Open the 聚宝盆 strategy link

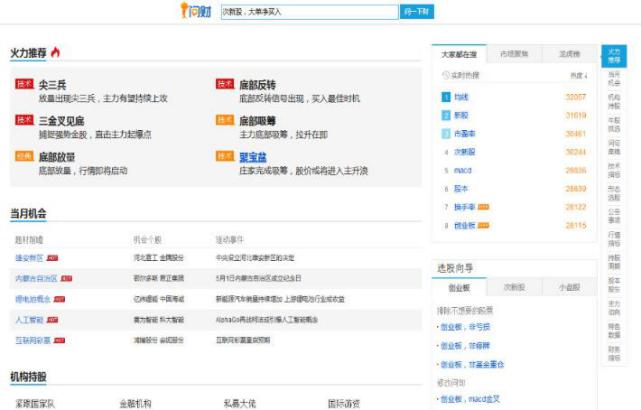pos(252,156)
